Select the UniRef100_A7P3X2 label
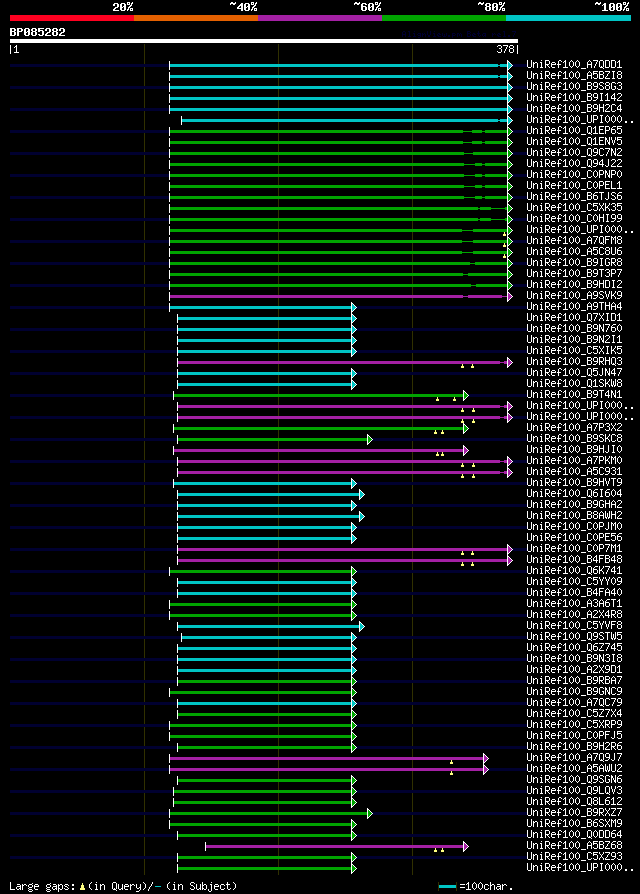Image resolution: width=640 pixels, height=894 pixels. pos(574,429)
